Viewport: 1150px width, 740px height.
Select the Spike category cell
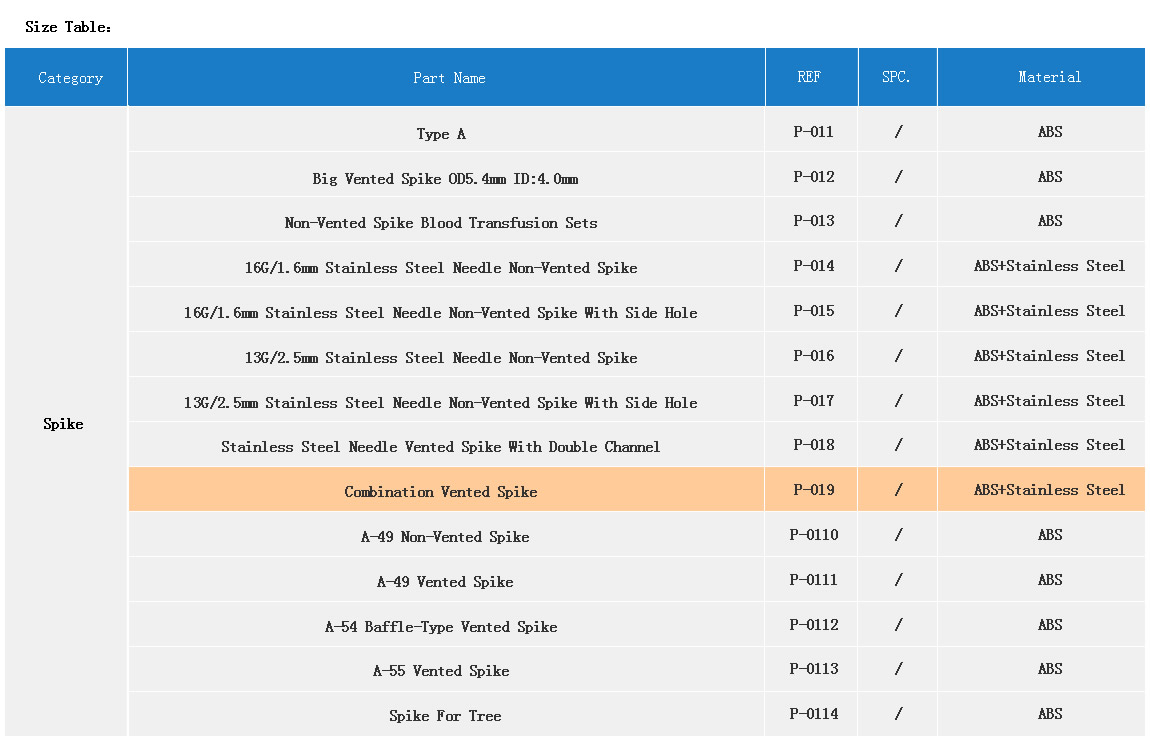pos(63,424)
